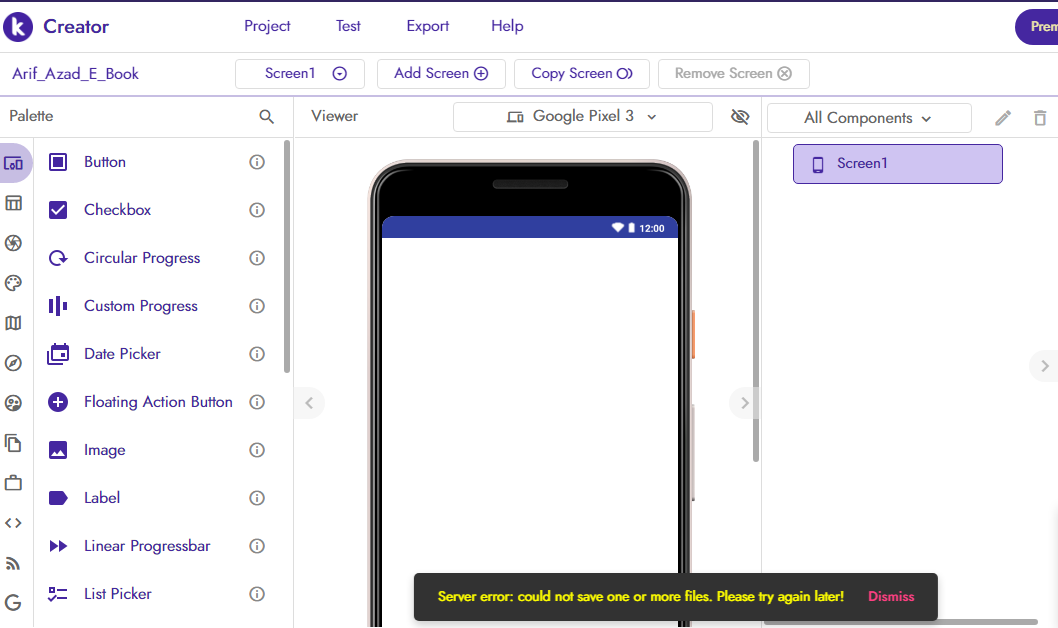1058x628 pixels.
Task: Toggle visibility of hidden components eye icon
Action: click(x=740, y=117)
